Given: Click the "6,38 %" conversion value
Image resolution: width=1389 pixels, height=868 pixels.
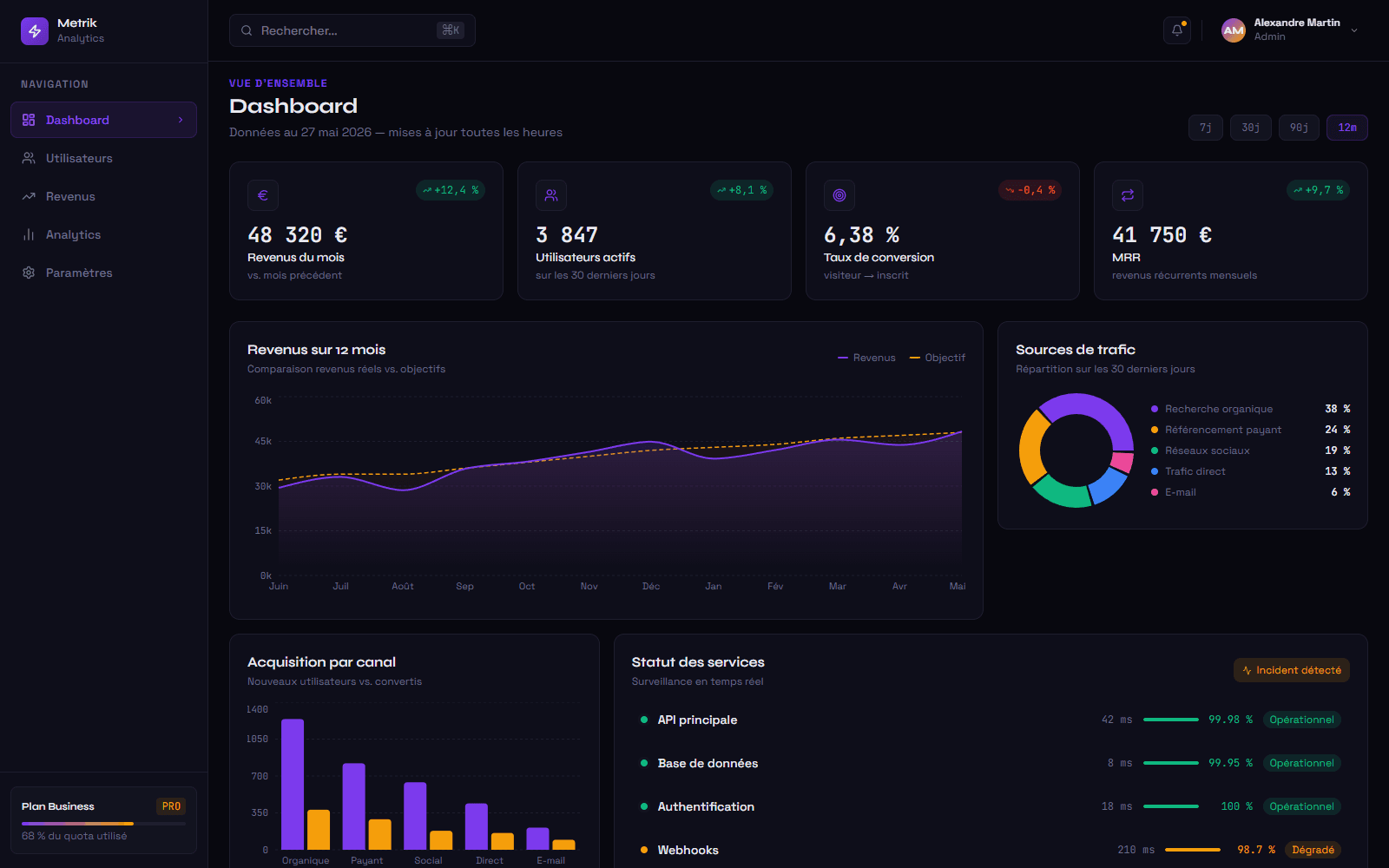Looking at the screenshot, I should [x=861, y=235].
